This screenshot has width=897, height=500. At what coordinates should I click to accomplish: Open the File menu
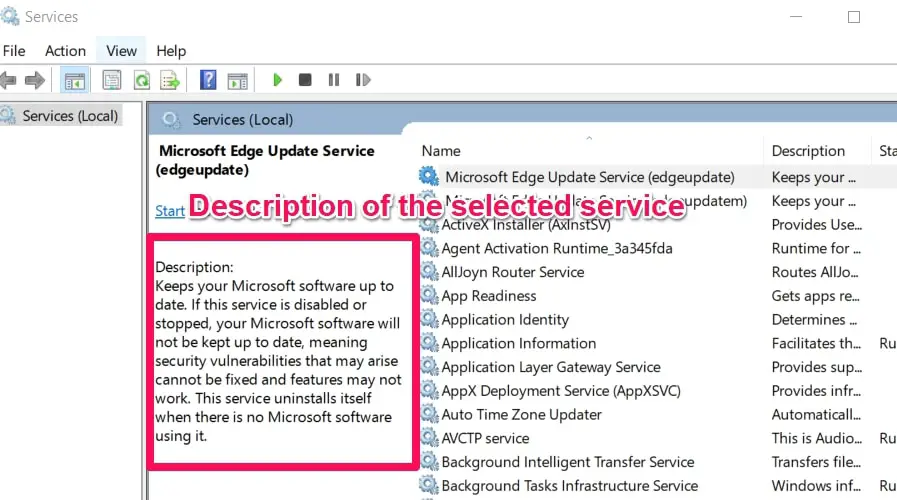[14, 51]
